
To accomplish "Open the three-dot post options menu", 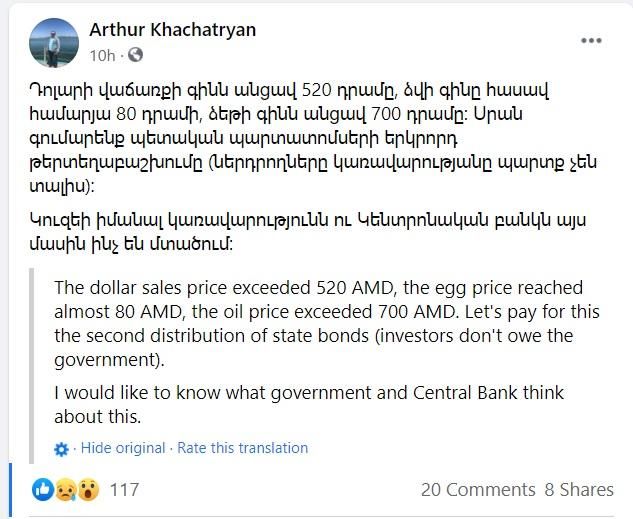I will 592,42.
